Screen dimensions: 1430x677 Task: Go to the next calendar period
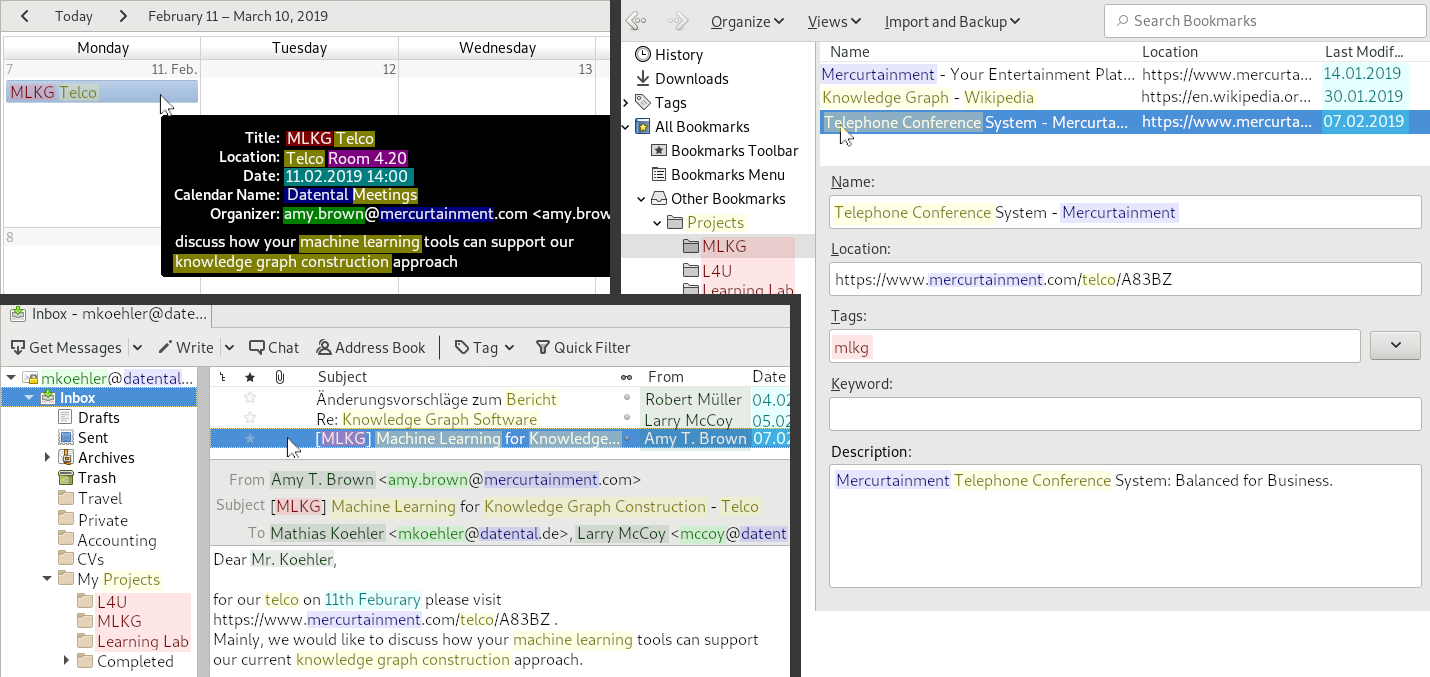click(x=123, y=16)
